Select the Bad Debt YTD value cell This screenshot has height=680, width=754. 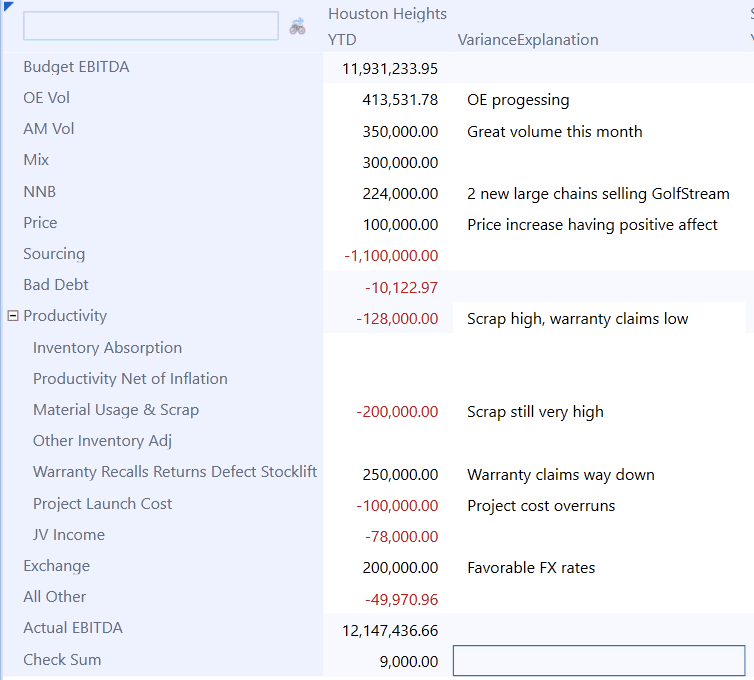(x=401, y=288)
